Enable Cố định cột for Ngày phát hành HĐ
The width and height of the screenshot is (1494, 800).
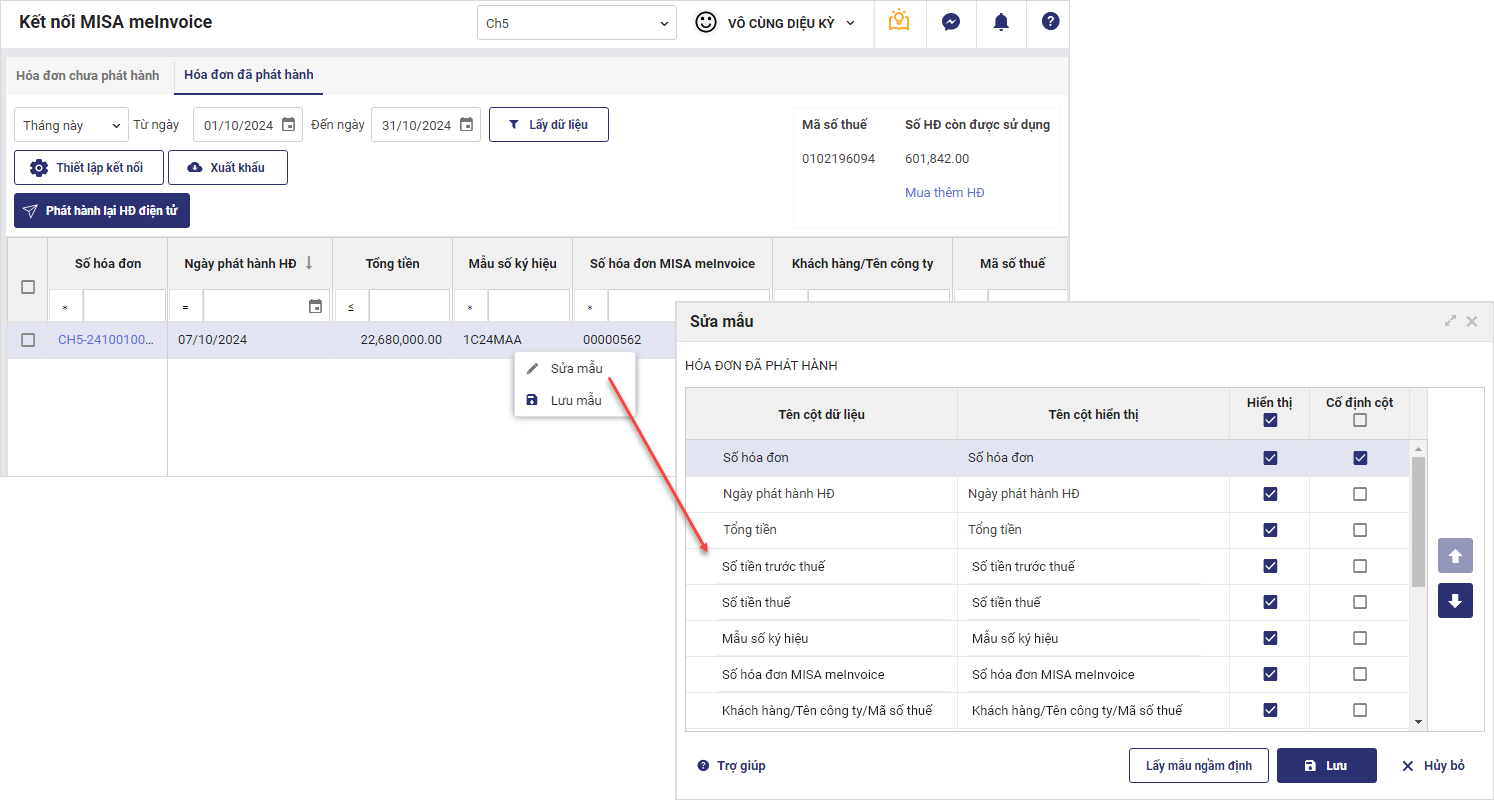1360,494
